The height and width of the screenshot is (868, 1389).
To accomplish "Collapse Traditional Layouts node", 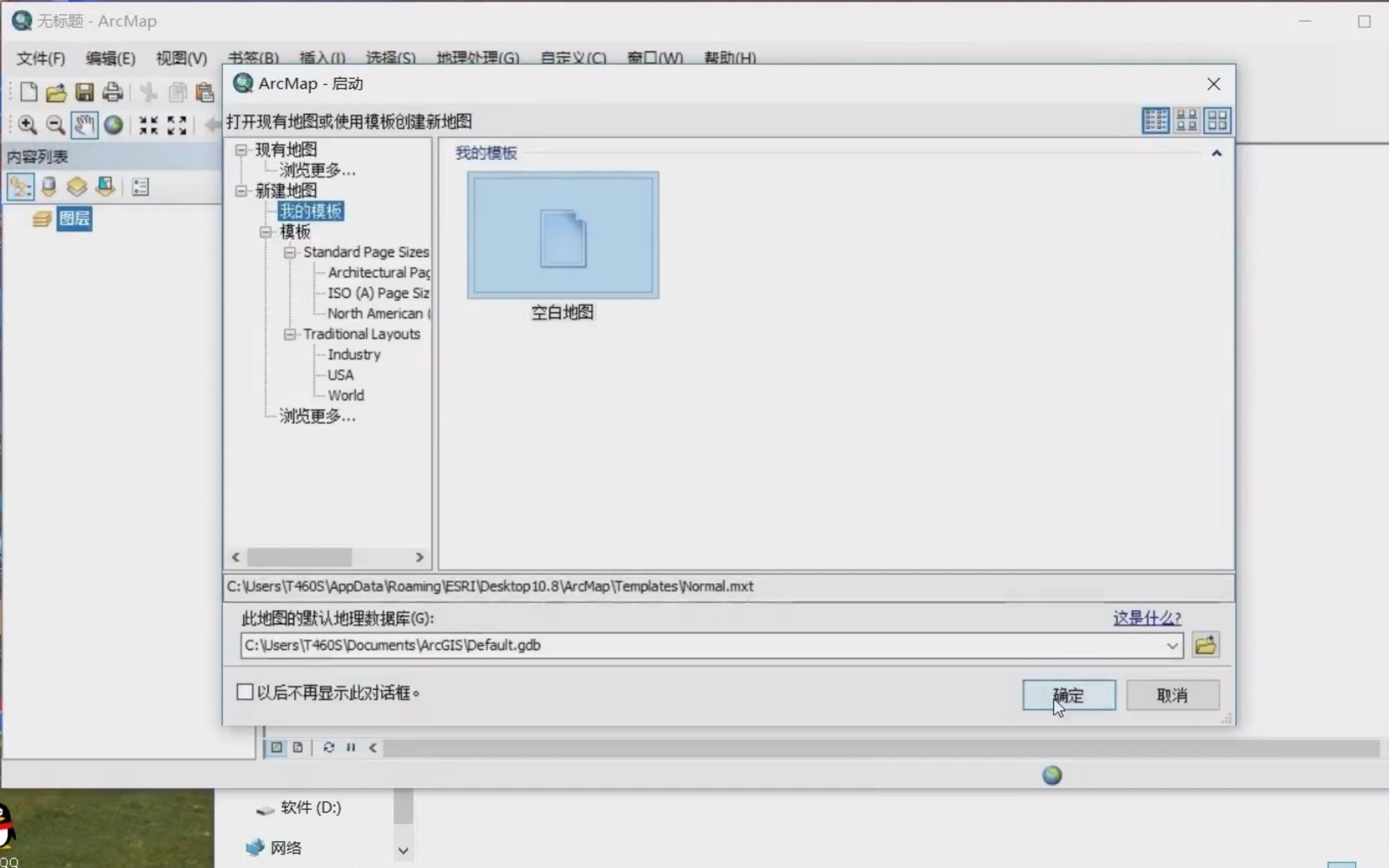I will tap(290, 335).
